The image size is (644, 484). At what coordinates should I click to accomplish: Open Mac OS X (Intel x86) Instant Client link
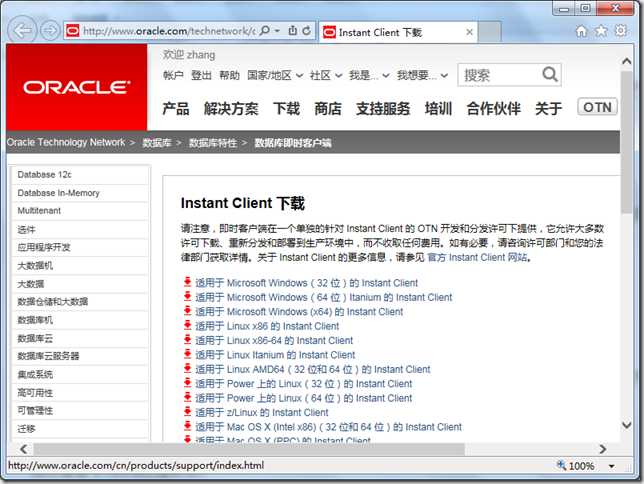[329, 427]
